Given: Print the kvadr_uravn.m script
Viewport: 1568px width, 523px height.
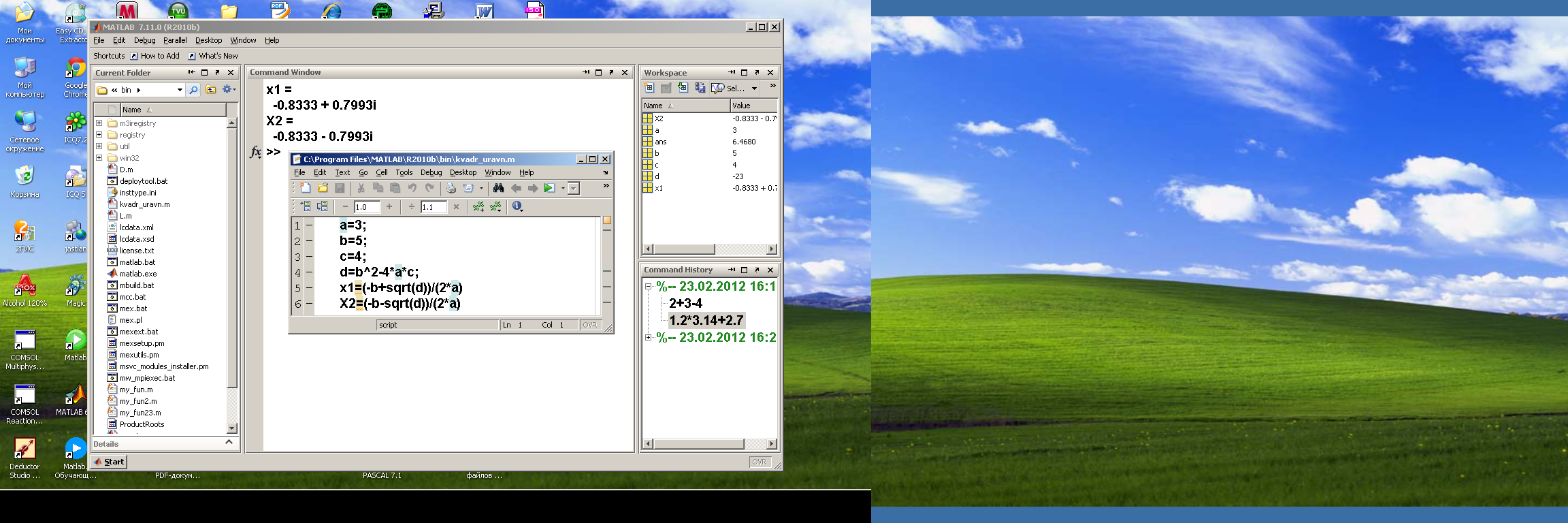Looking at the screenshot, I should tap(451, 188).
